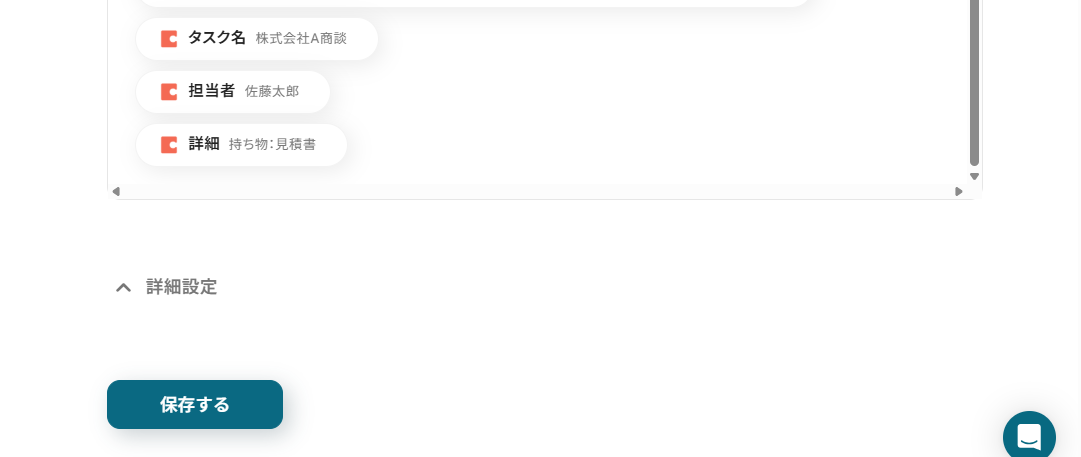Viewport: 1081px width, 457px height.
Task: Click the horizontal scroll left arrow
Action: pos(116,192)
